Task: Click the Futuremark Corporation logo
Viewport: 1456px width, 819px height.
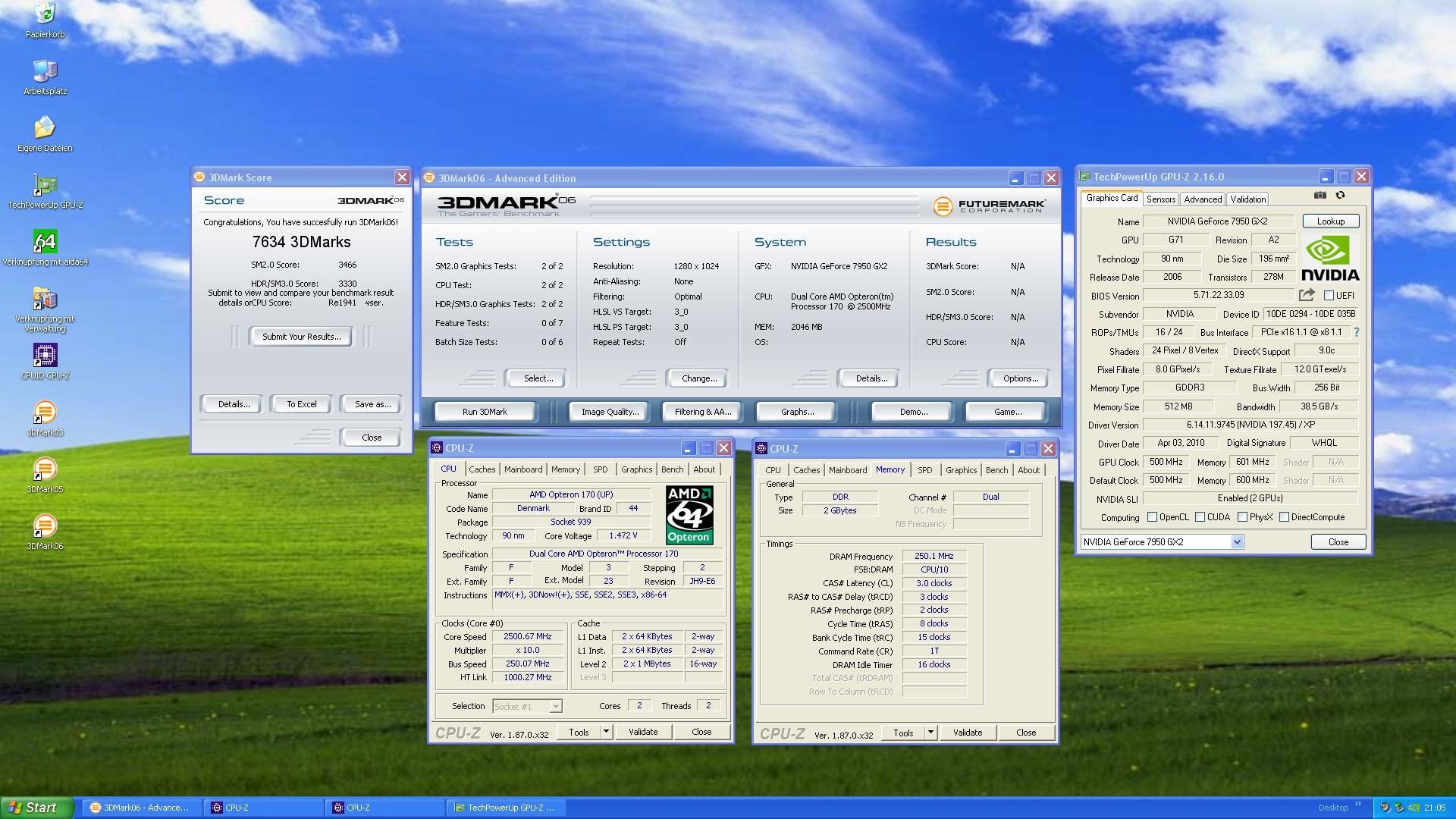Action: [x=989, y=206]
